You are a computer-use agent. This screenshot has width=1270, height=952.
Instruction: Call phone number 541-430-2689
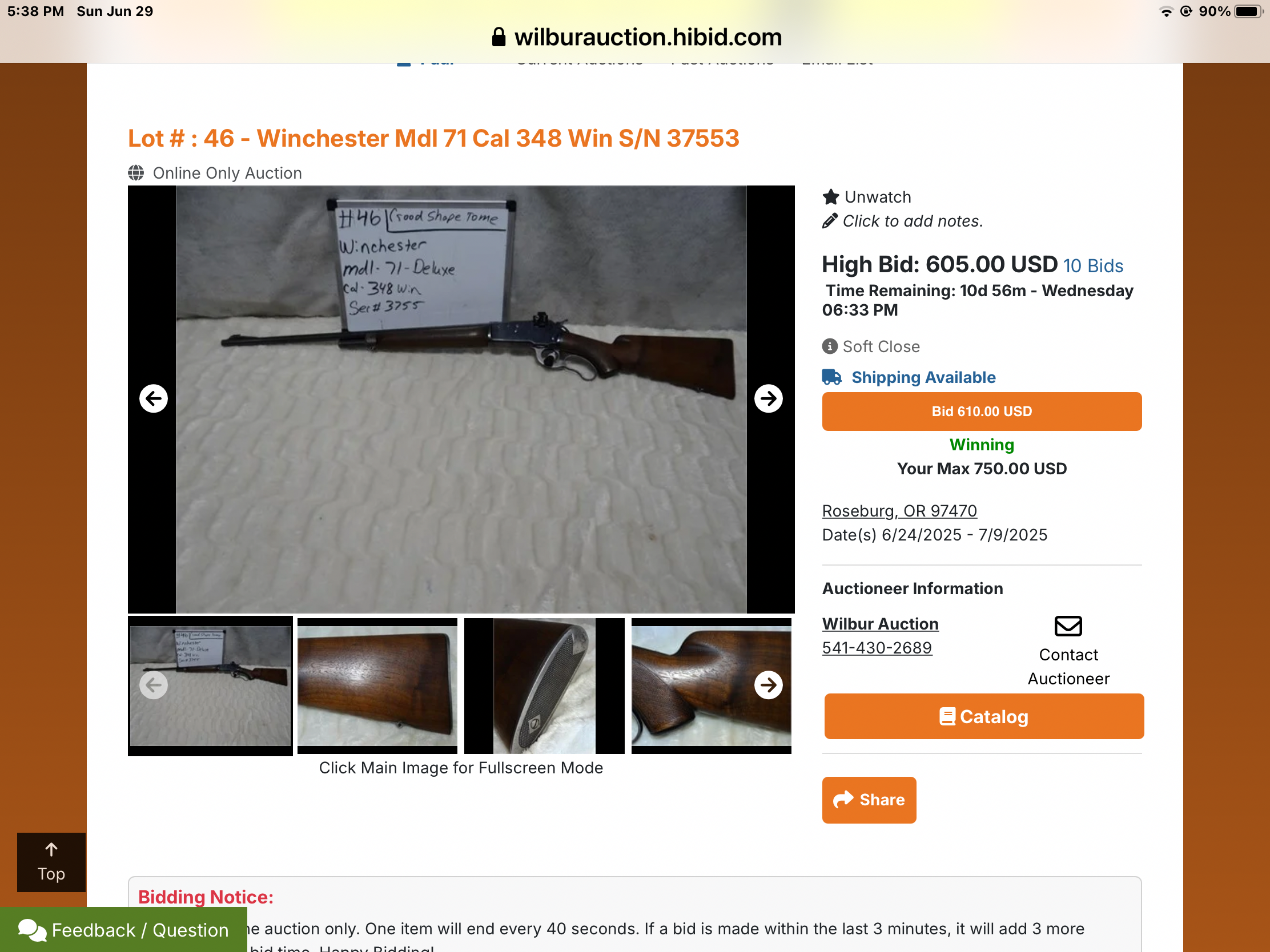(x=877, y=648)
